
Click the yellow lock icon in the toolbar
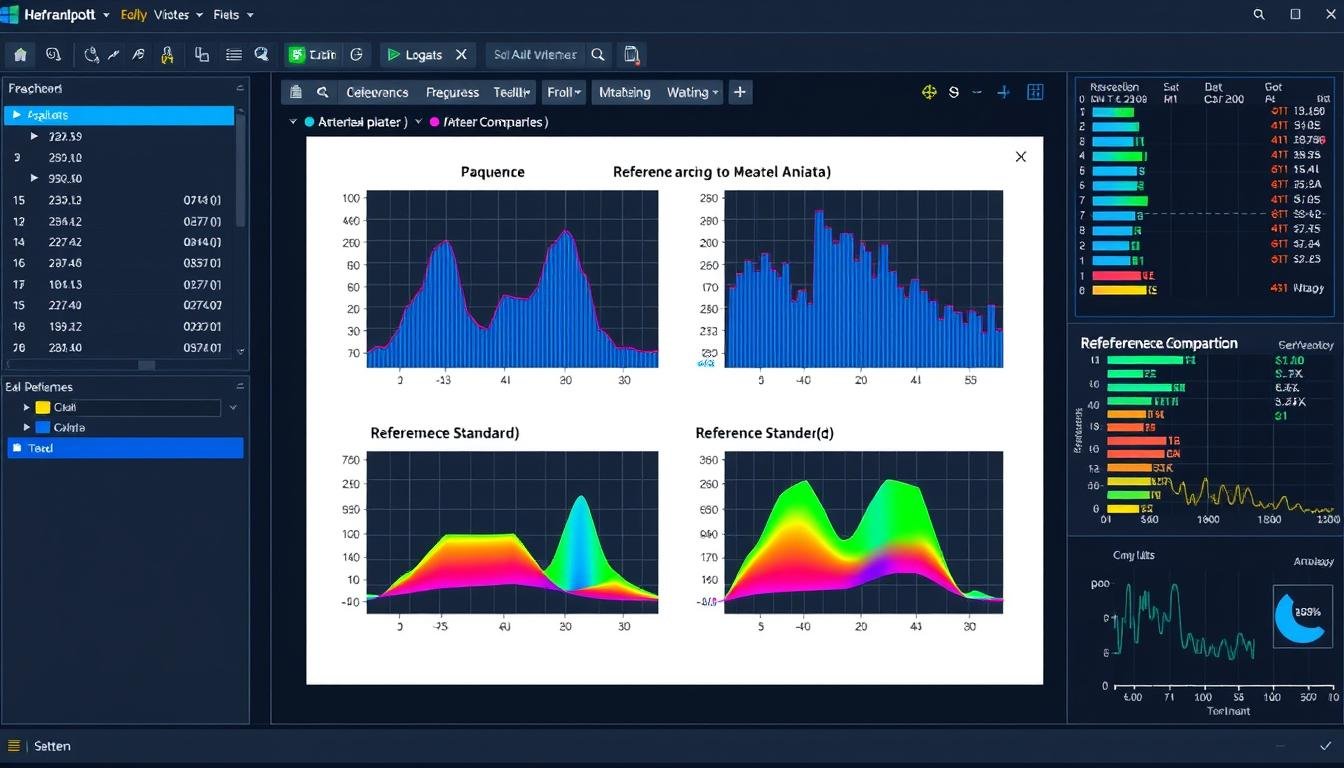pyautogui.click(x=167, y=55)
